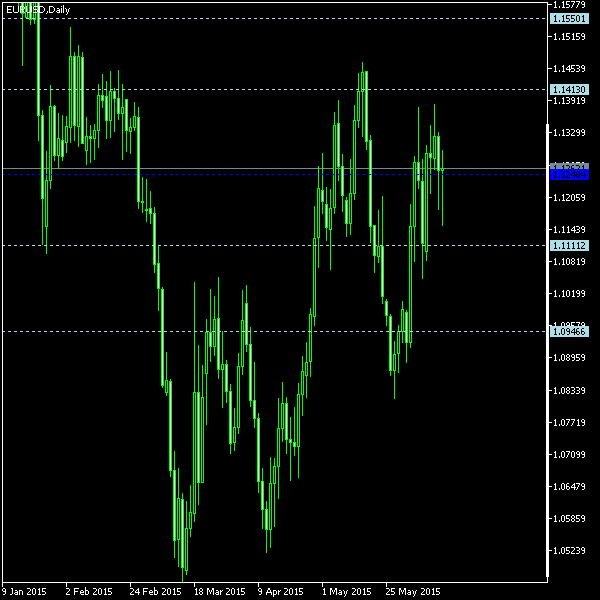Viewport: 600px width, 600px height.
Task: Click the 9 Apr 2015 date label
Action: [x=280, y=592]
